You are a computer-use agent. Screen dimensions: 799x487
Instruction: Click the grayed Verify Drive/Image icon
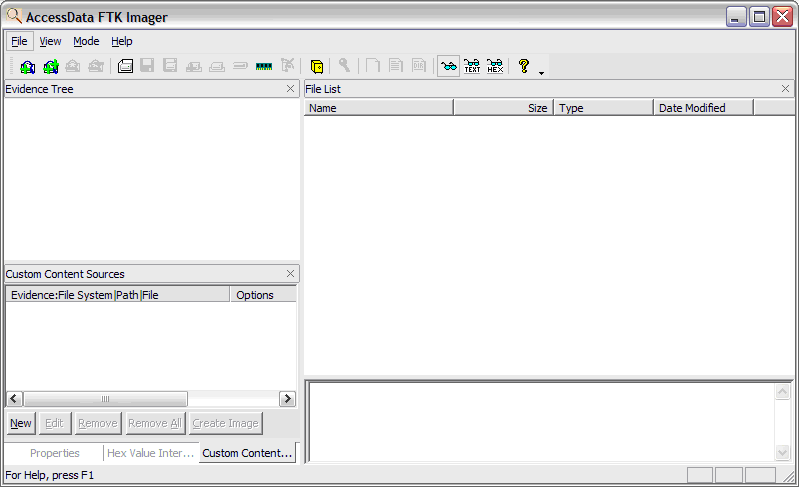click(241, 66)
